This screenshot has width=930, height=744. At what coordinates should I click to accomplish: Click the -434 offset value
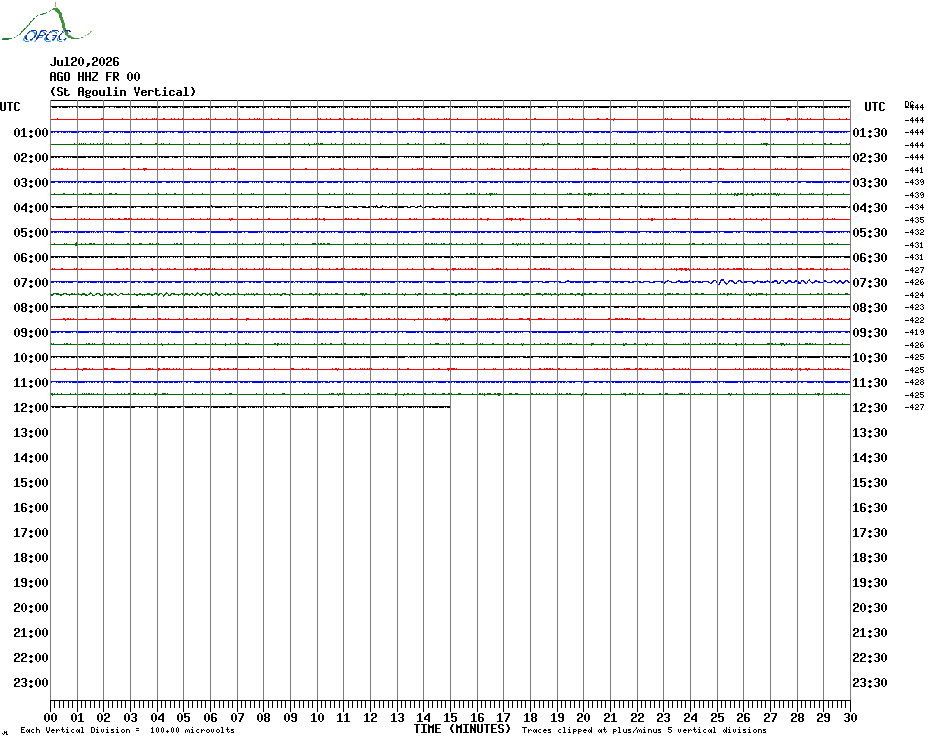[915, 208]
